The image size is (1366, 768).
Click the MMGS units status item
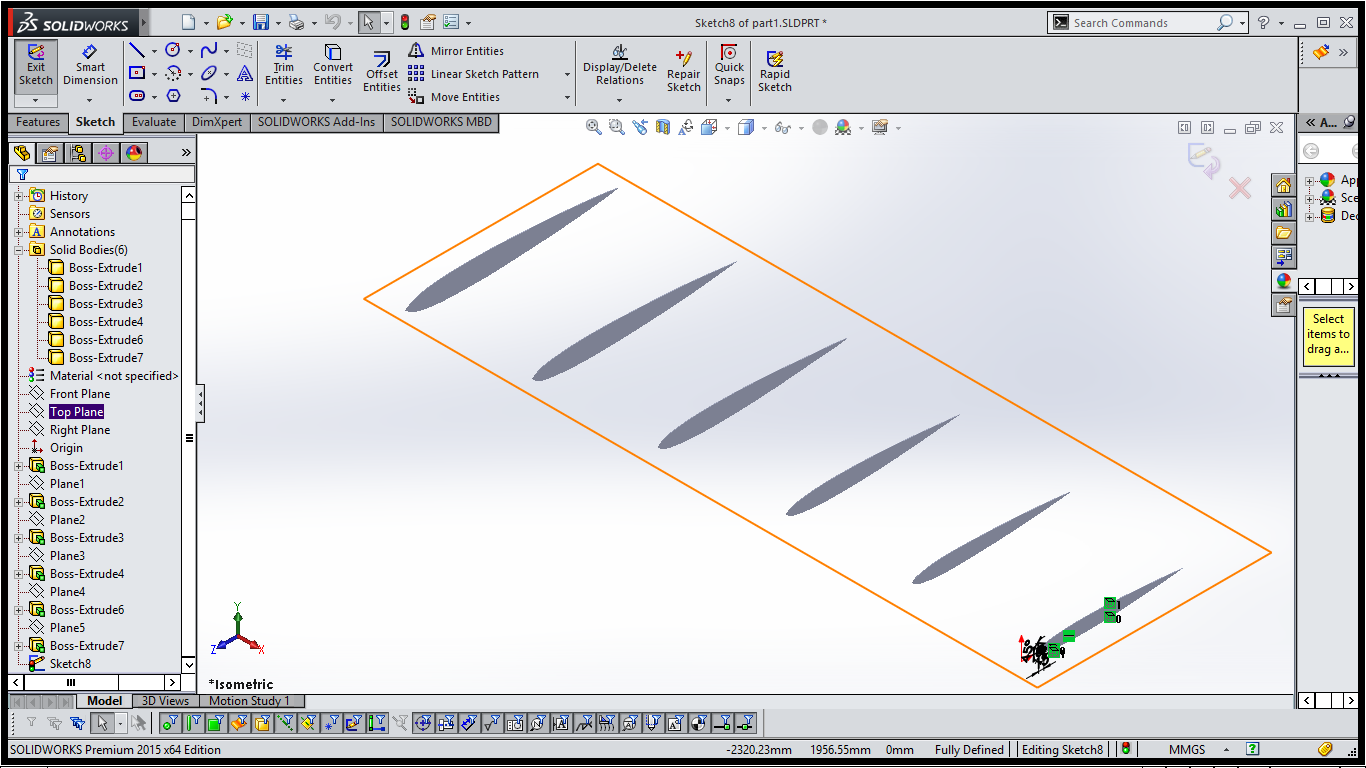click(x=1187, y=749)
